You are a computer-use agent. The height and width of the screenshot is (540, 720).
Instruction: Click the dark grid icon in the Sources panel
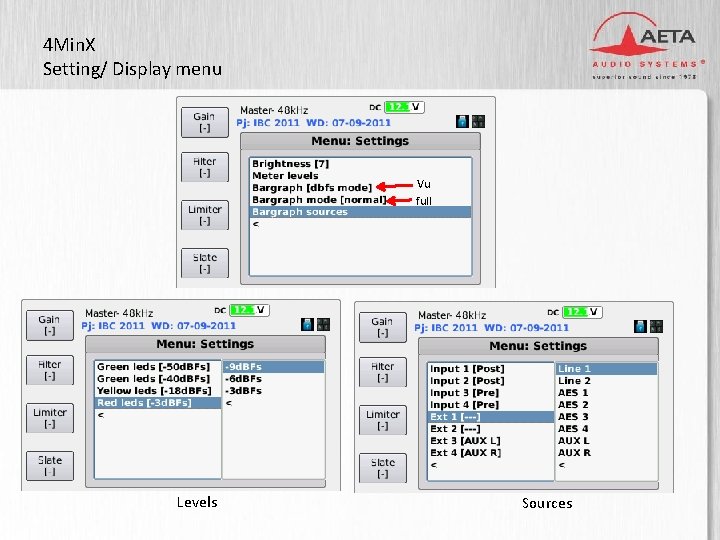pos(657,326)
